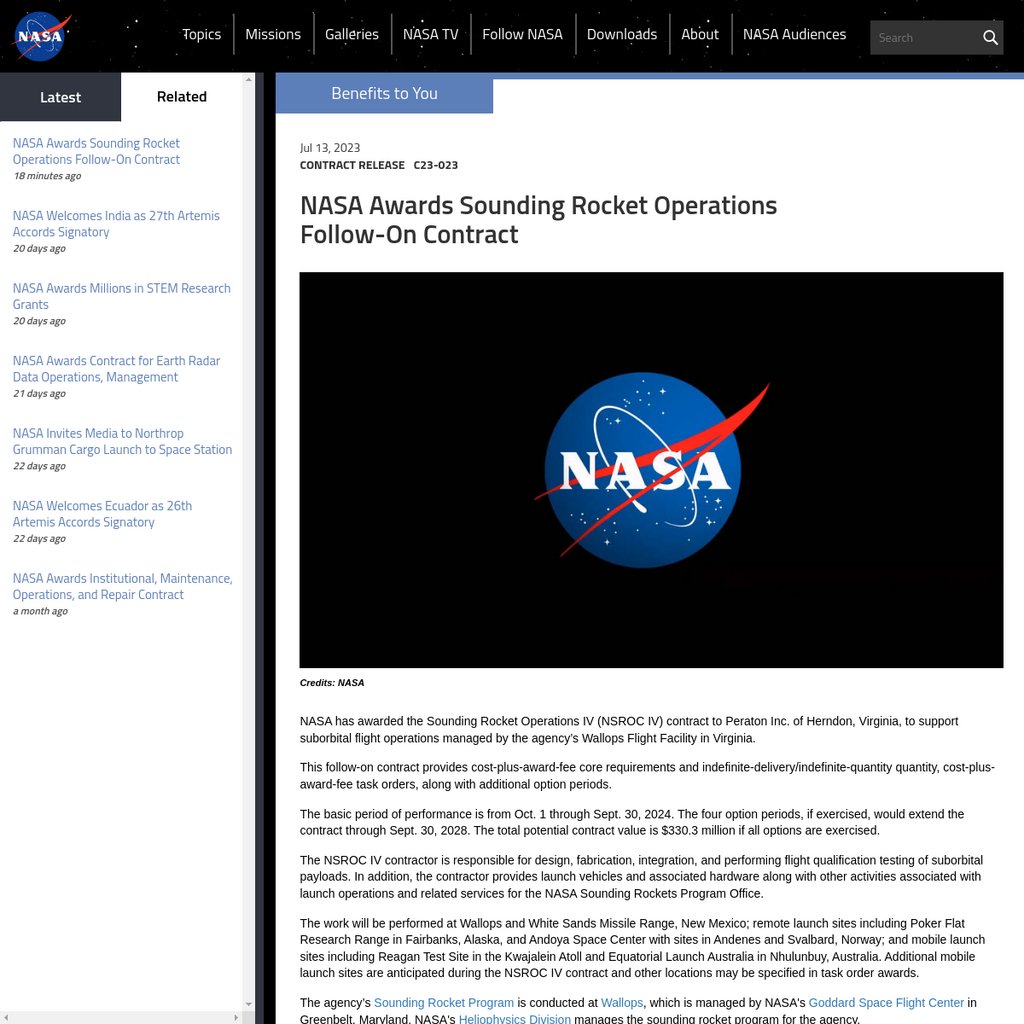This screenshot has height=1024, width=1024.
Task: Open the Missions menu
Action: (273, 34)
